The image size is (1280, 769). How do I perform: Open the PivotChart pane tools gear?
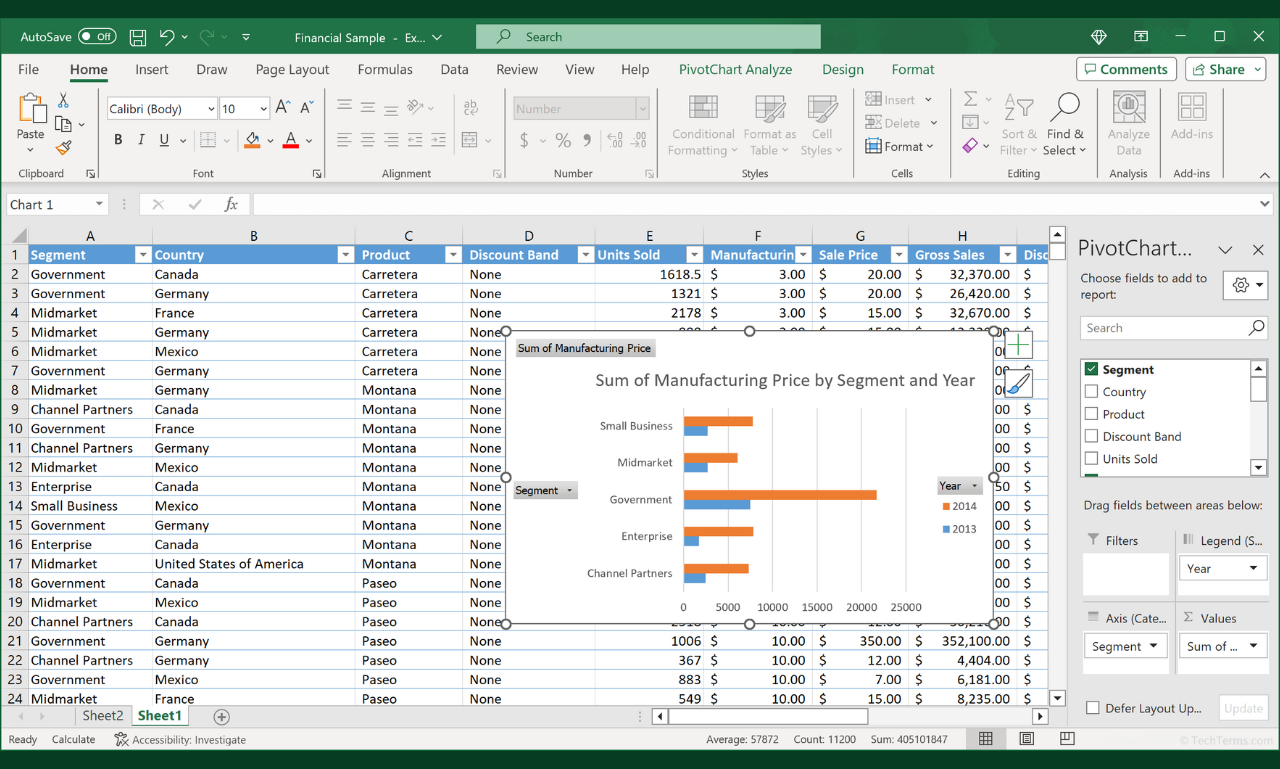coord(1246,285)
